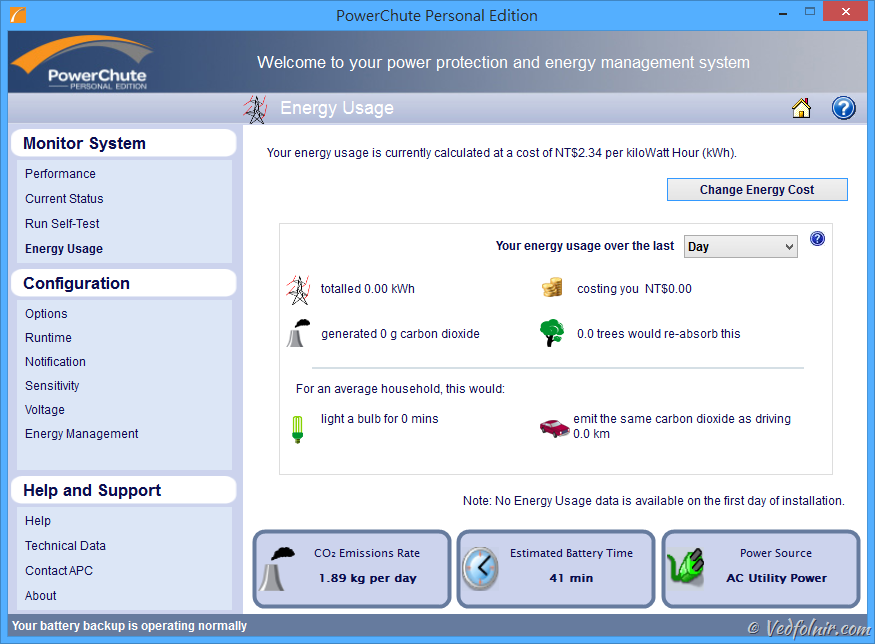
Task: Open Voltage settings
Action: pyautogui.click(x=45, y=410)
